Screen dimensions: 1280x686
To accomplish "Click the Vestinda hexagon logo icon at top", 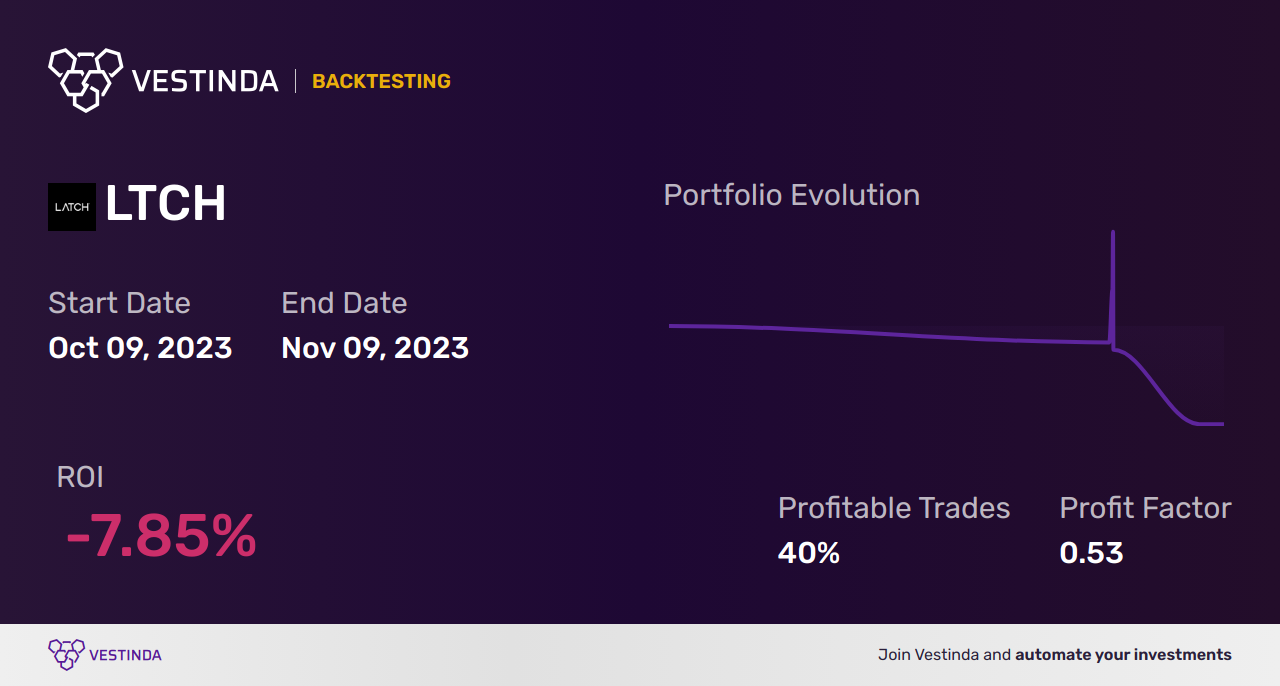I will [x=85, y=79].
